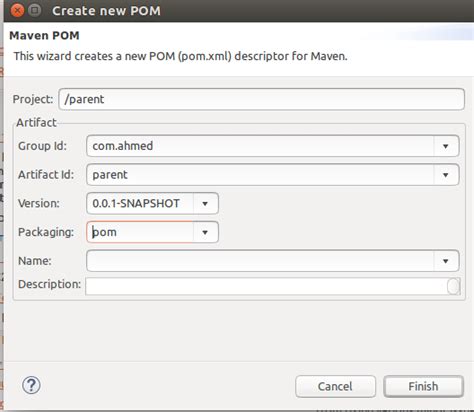Click into the Group Id field com.ahmed
474x412 pixels.
(x=260, y=146)
